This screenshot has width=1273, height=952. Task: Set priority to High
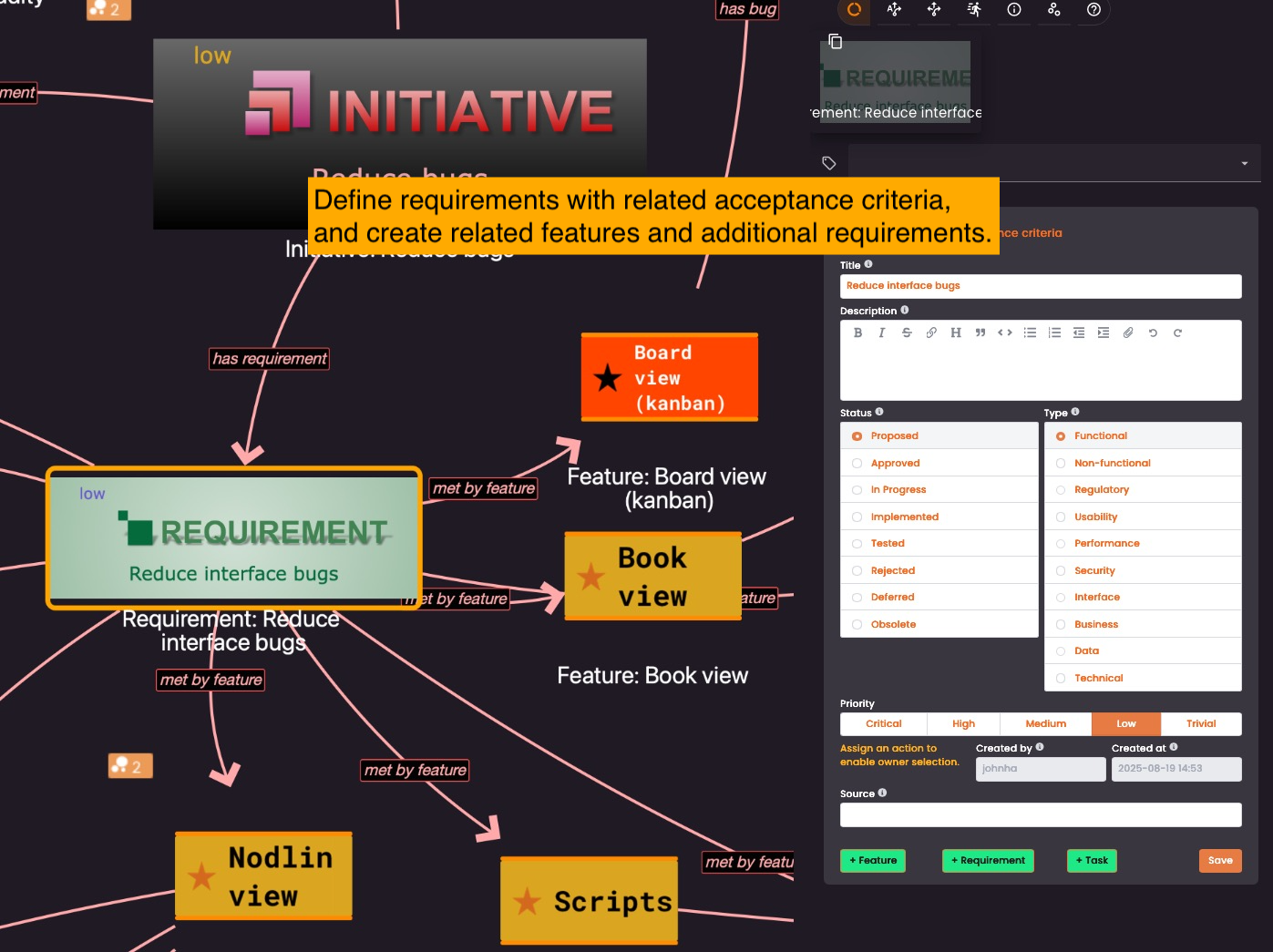click(963, 724)
